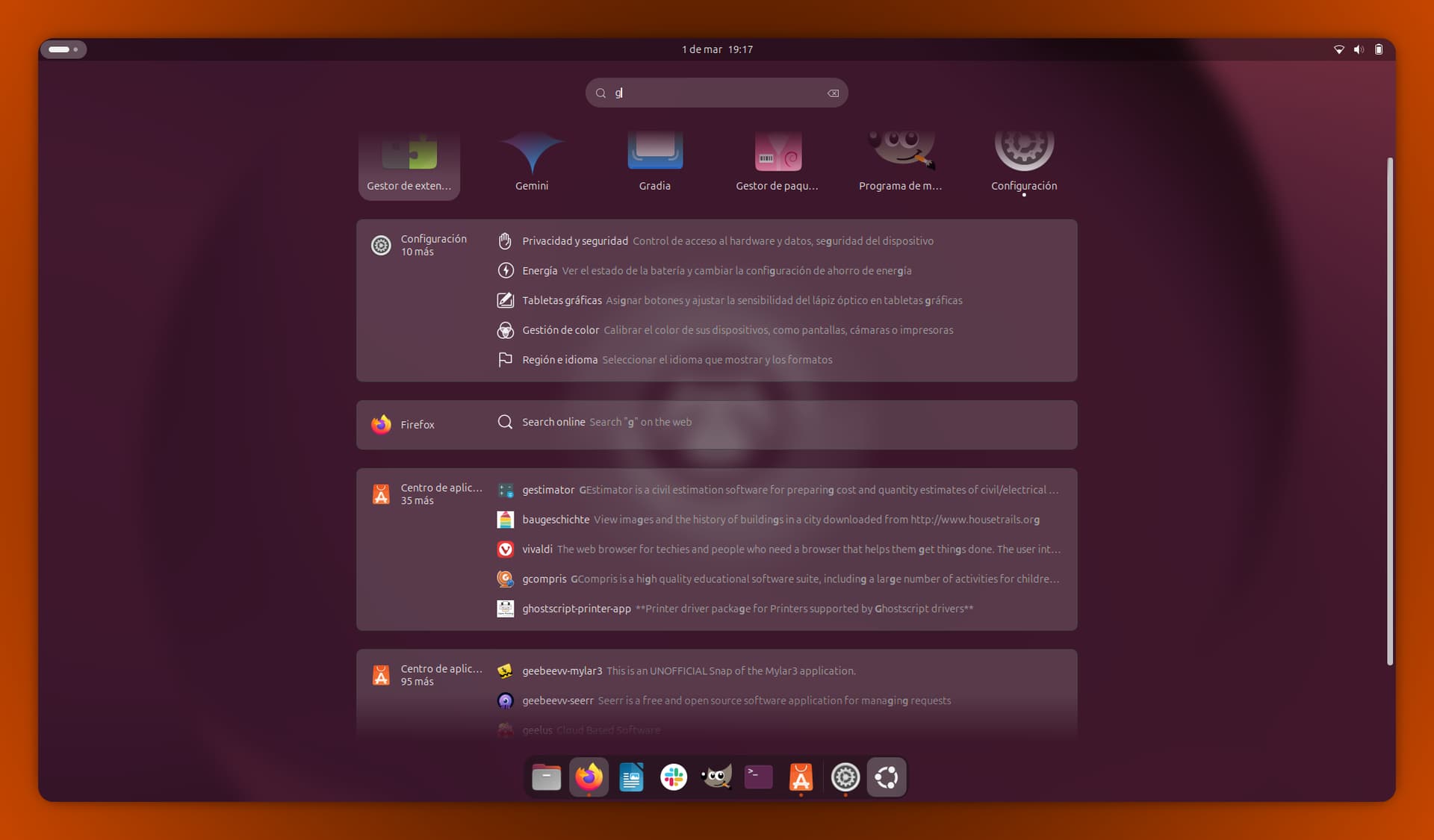1434x840 pixels.
Task: Click Slack icon in the dock
Action: pyautogui.click(x=673, y=777)
